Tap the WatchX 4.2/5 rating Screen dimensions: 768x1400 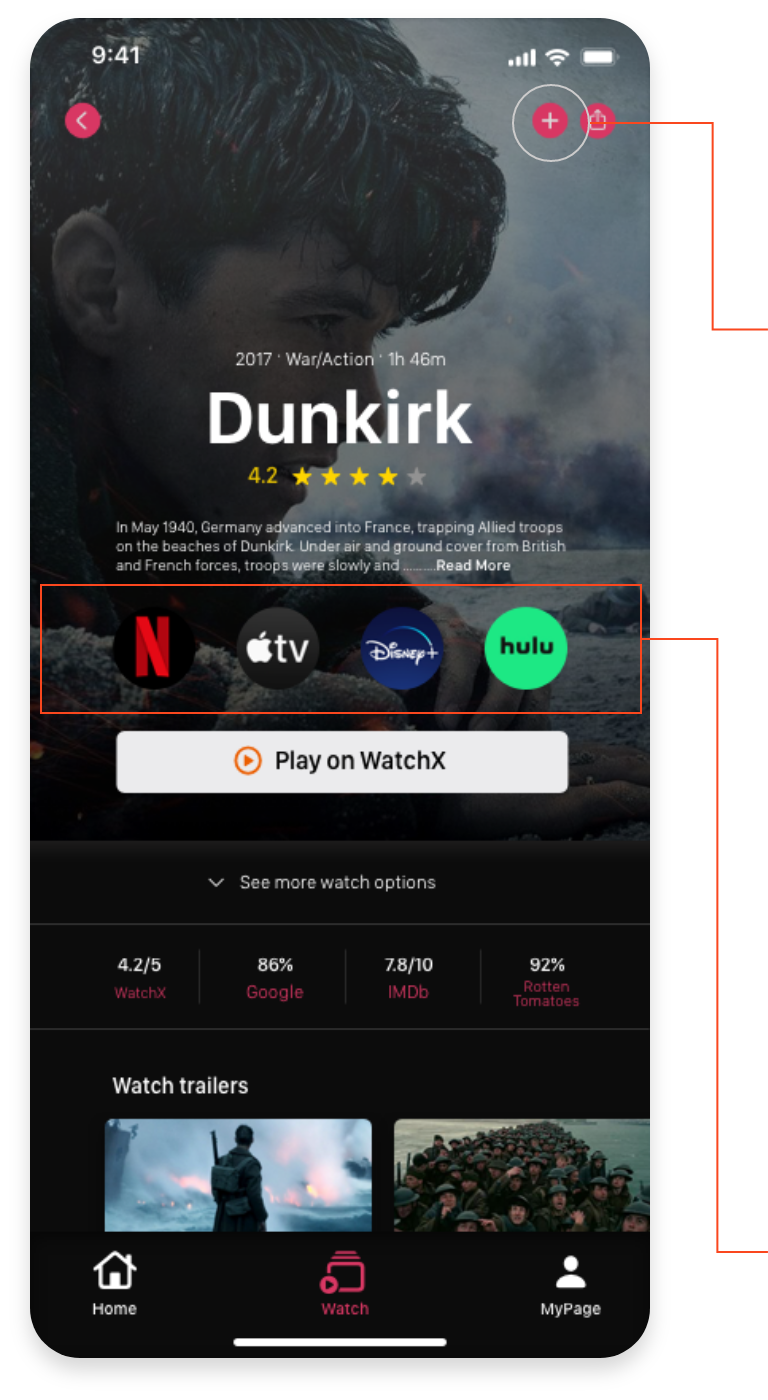[x=139, y=978]
